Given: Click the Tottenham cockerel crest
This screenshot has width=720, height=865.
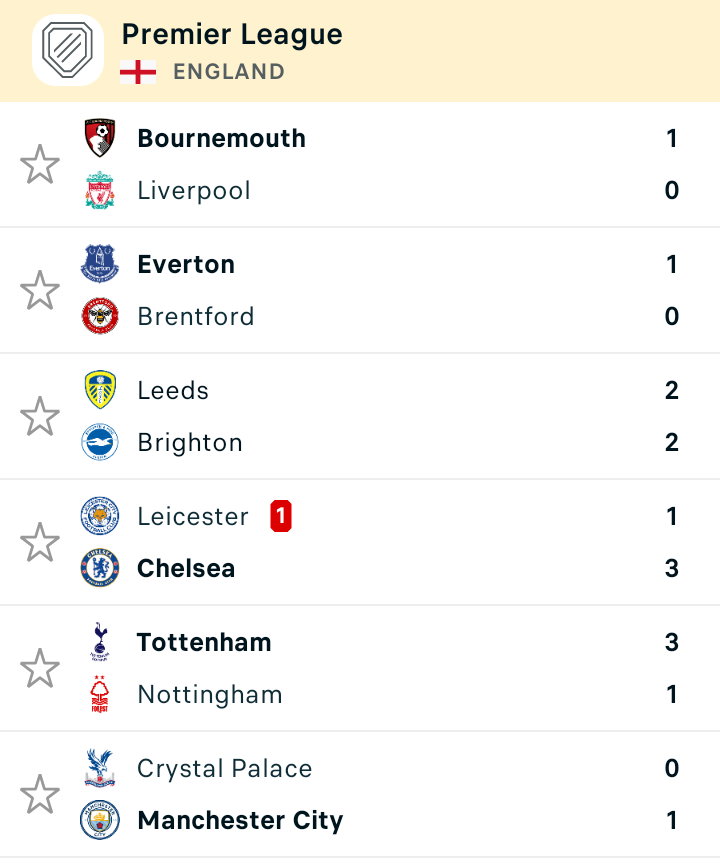Looking at the screenshot, I should (x=100, y=642).
